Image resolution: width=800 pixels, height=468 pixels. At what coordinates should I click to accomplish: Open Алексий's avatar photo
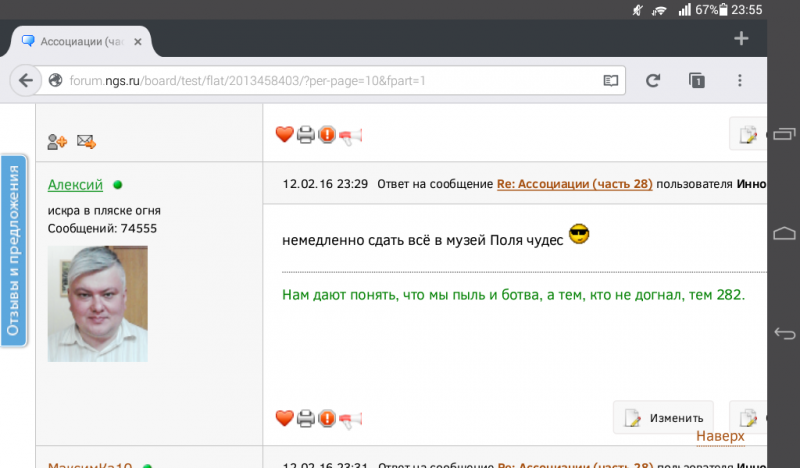[x=98, y=304]
